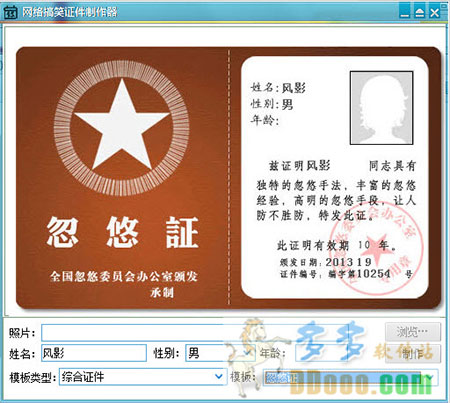
Task: Click the 照片: label
Action: [22, 333]
